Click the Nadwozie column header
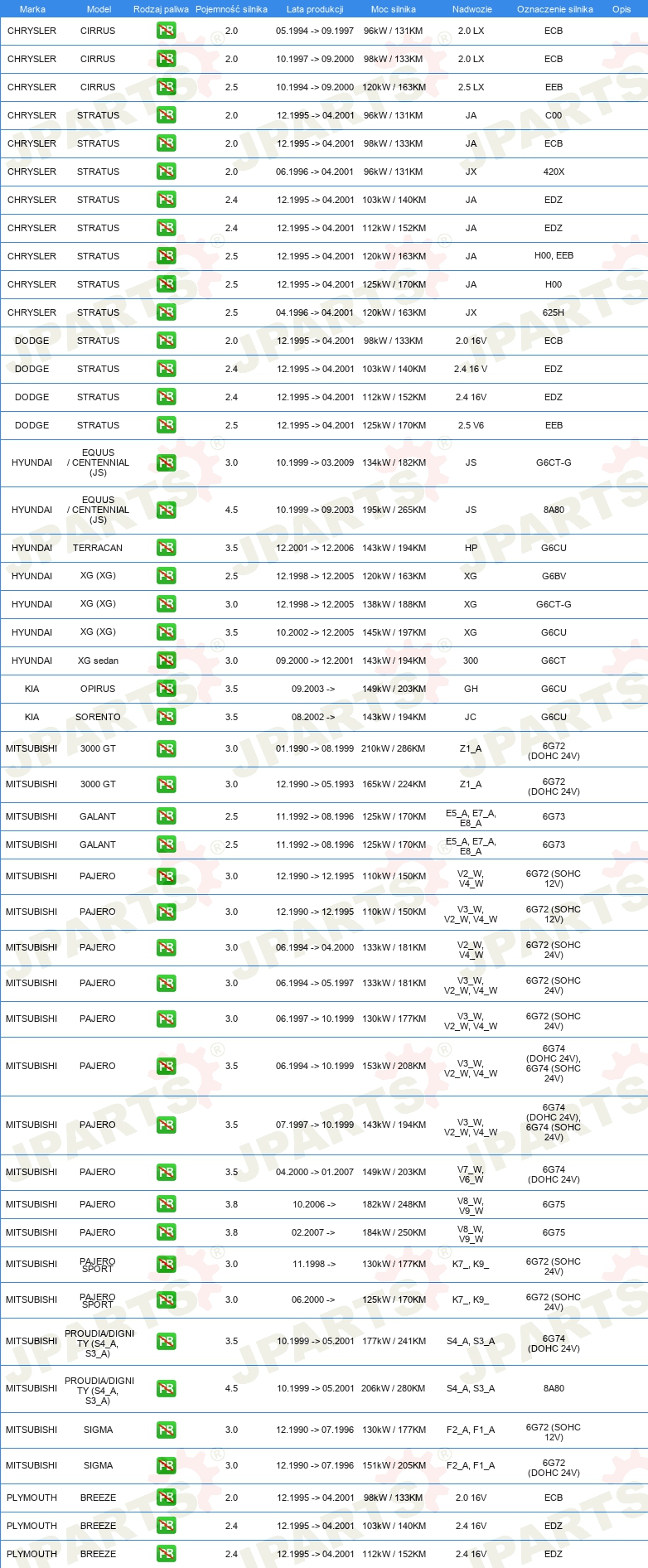Viewport: 648px width, 1568px height. 472,9
